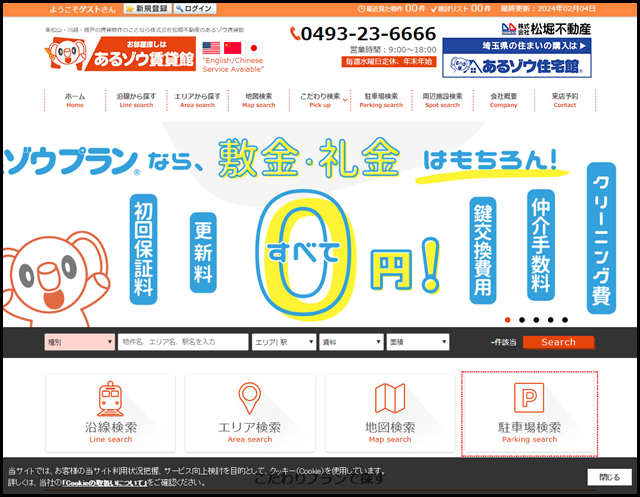Open the 地図検索 Map search card
640x497 pixels.
tap(390, 413)
